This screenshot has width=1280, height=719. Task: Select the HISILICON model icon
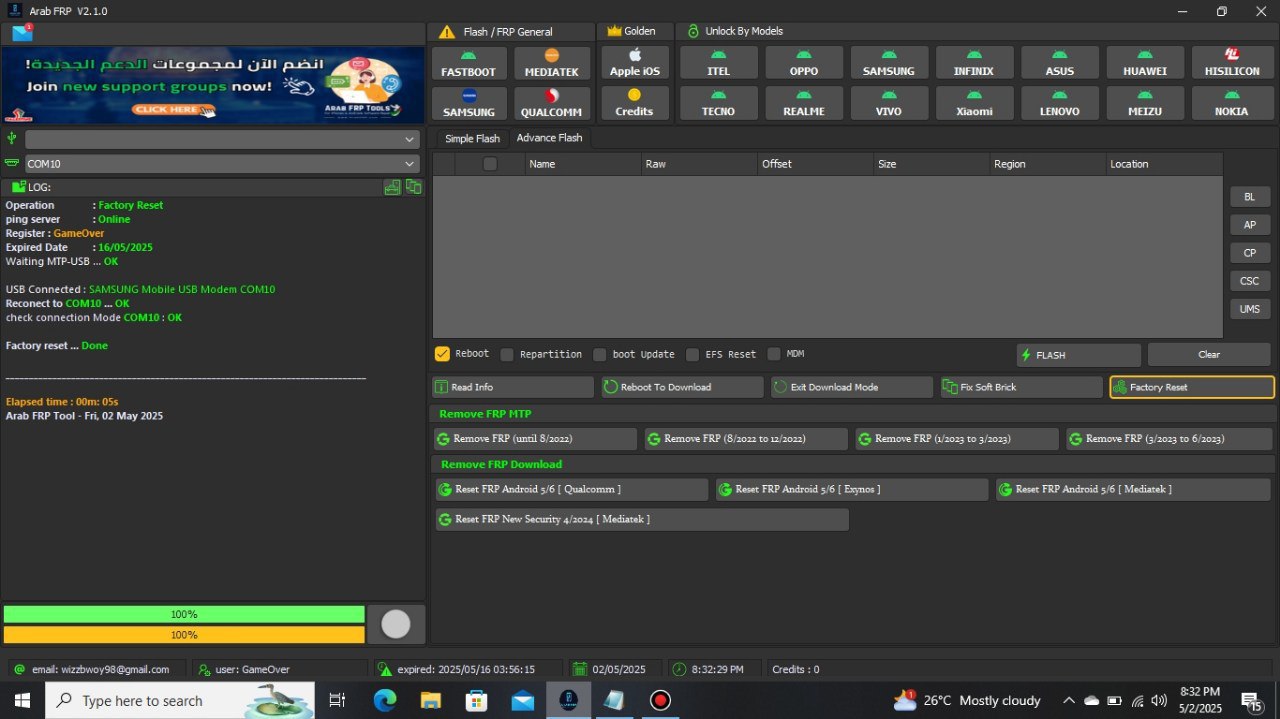(1231, 62)
